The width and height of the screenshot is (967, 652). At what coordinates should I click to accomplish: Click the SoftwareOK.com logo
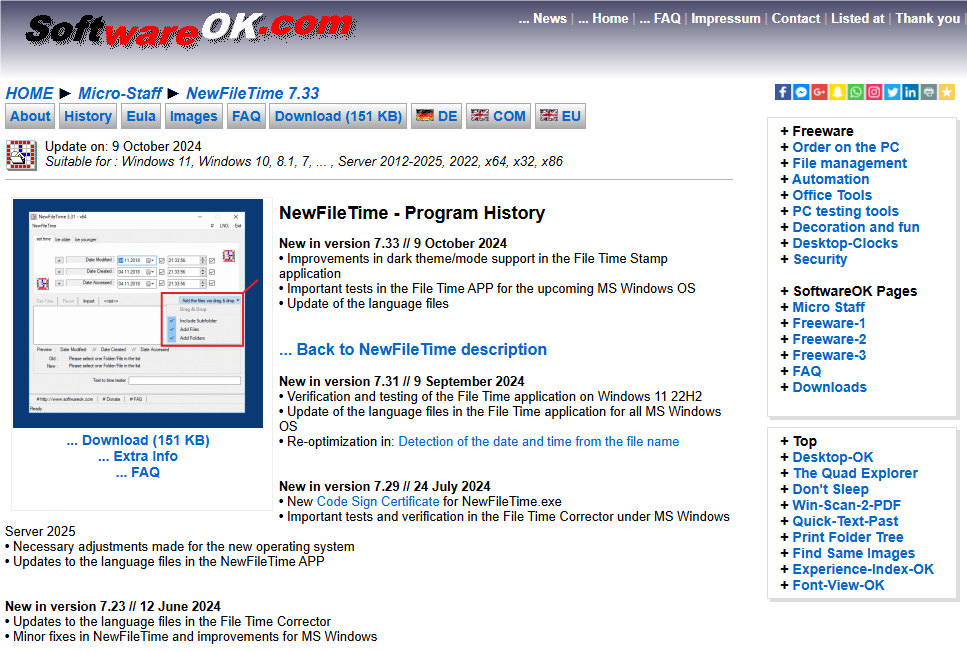click(191, 30)
